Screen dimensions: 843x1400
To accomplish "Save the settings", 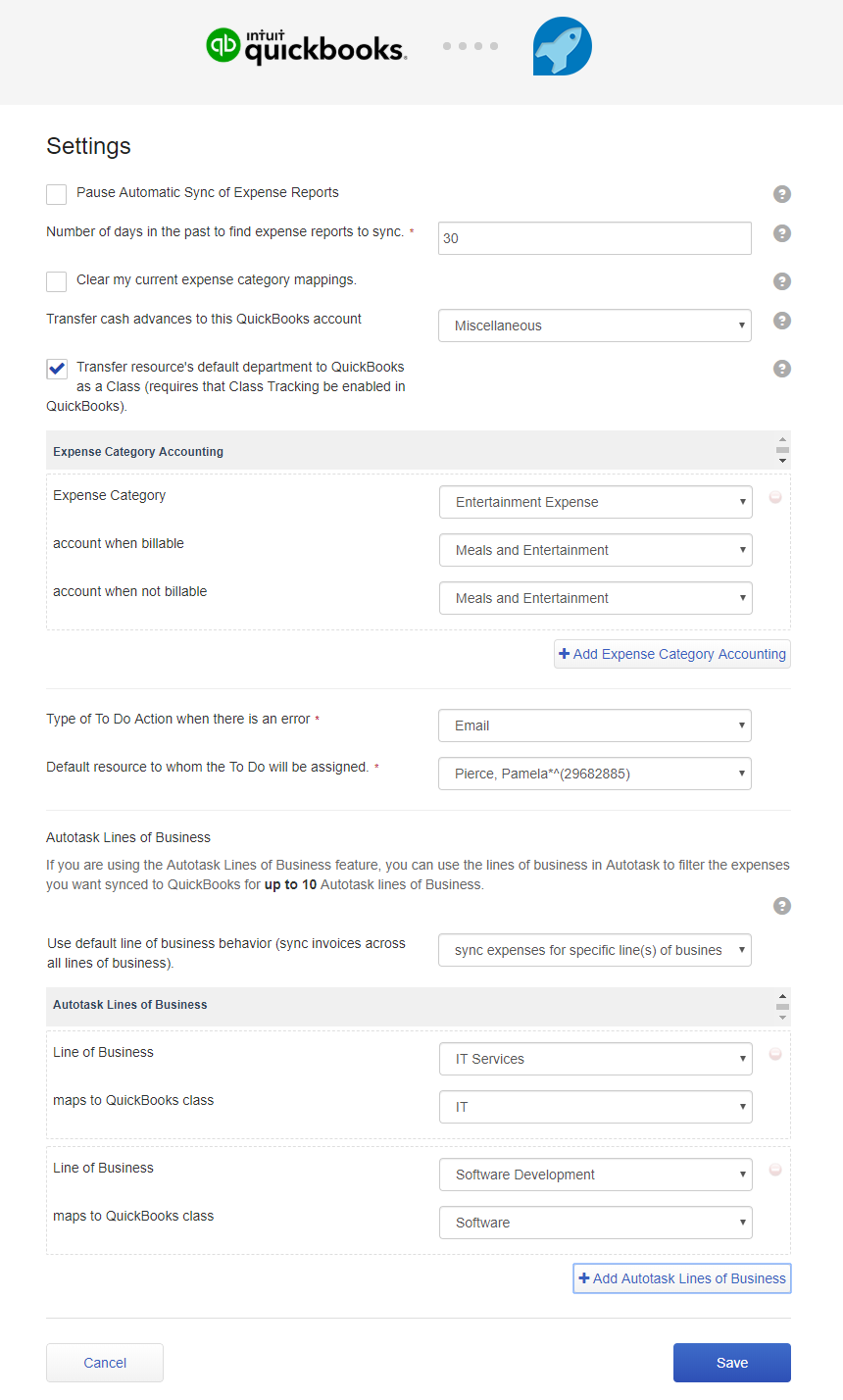I will [731, 1363].
